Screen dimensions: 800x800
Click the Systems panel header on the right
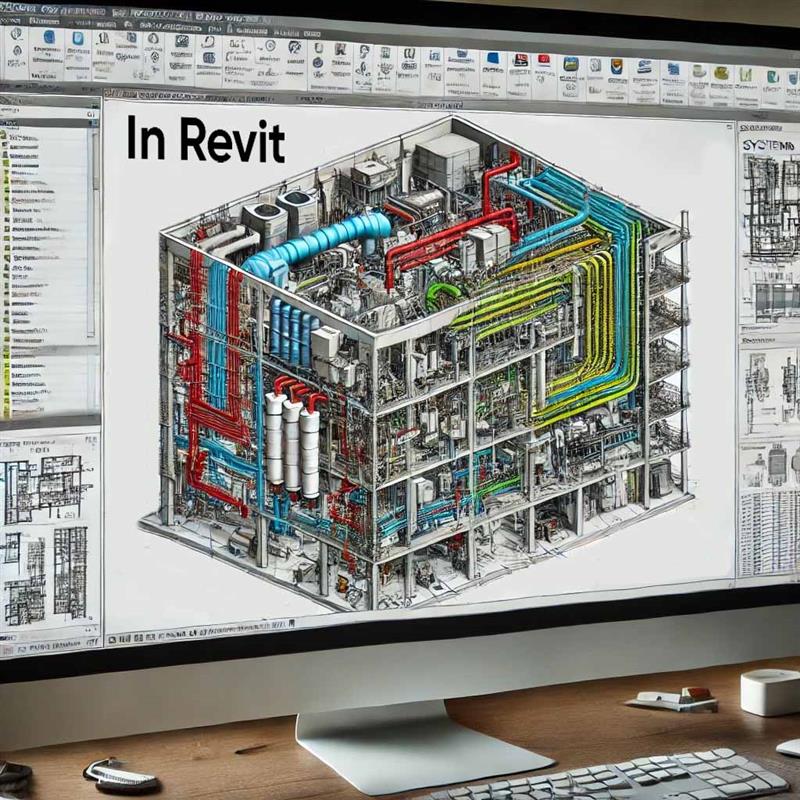click(x=768, y=145)
